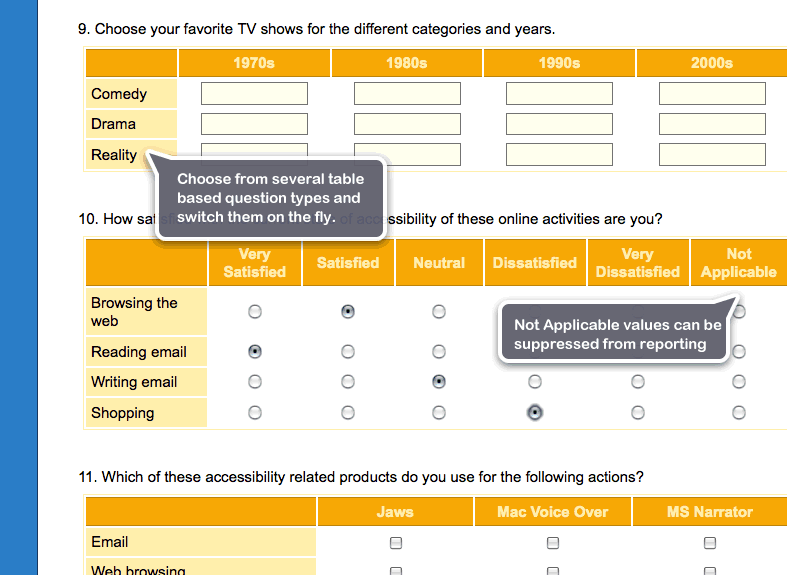Click the 1970s Comedy text field

tap(254, 94)
